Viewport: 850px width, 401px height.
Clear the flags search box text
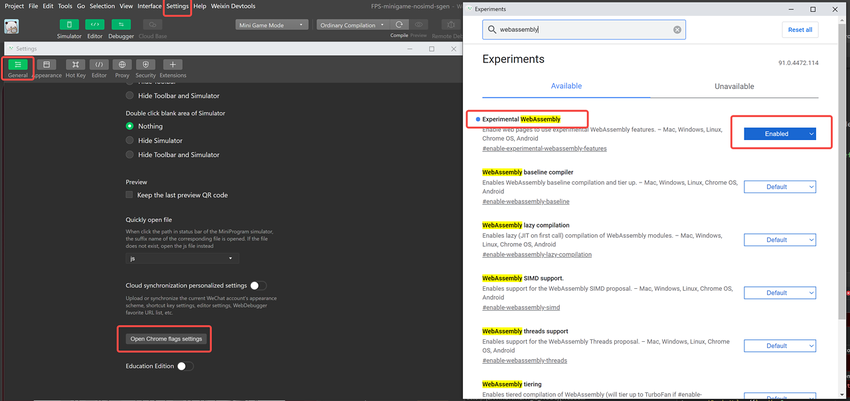point(677,30)
